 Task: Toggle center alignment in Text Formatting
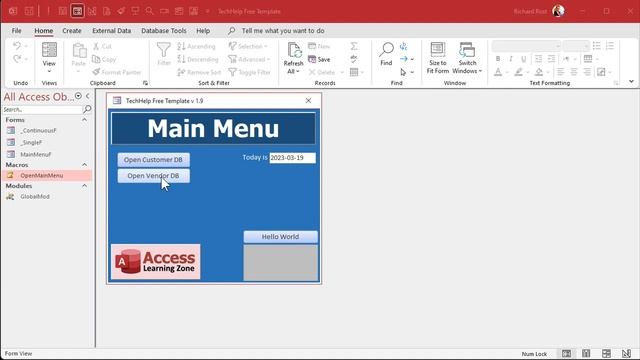(x=573, y=72)
